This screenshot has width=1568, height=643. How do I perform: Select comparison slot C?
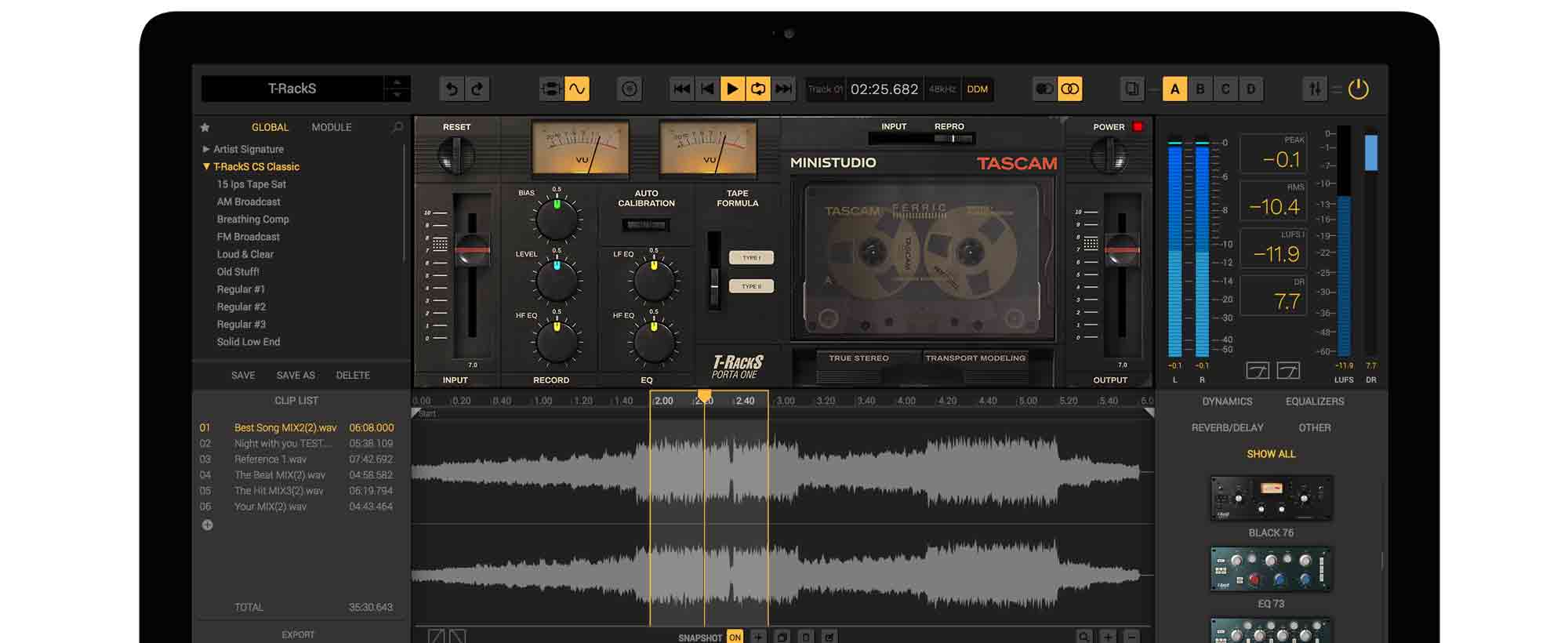pos(1225,89)
